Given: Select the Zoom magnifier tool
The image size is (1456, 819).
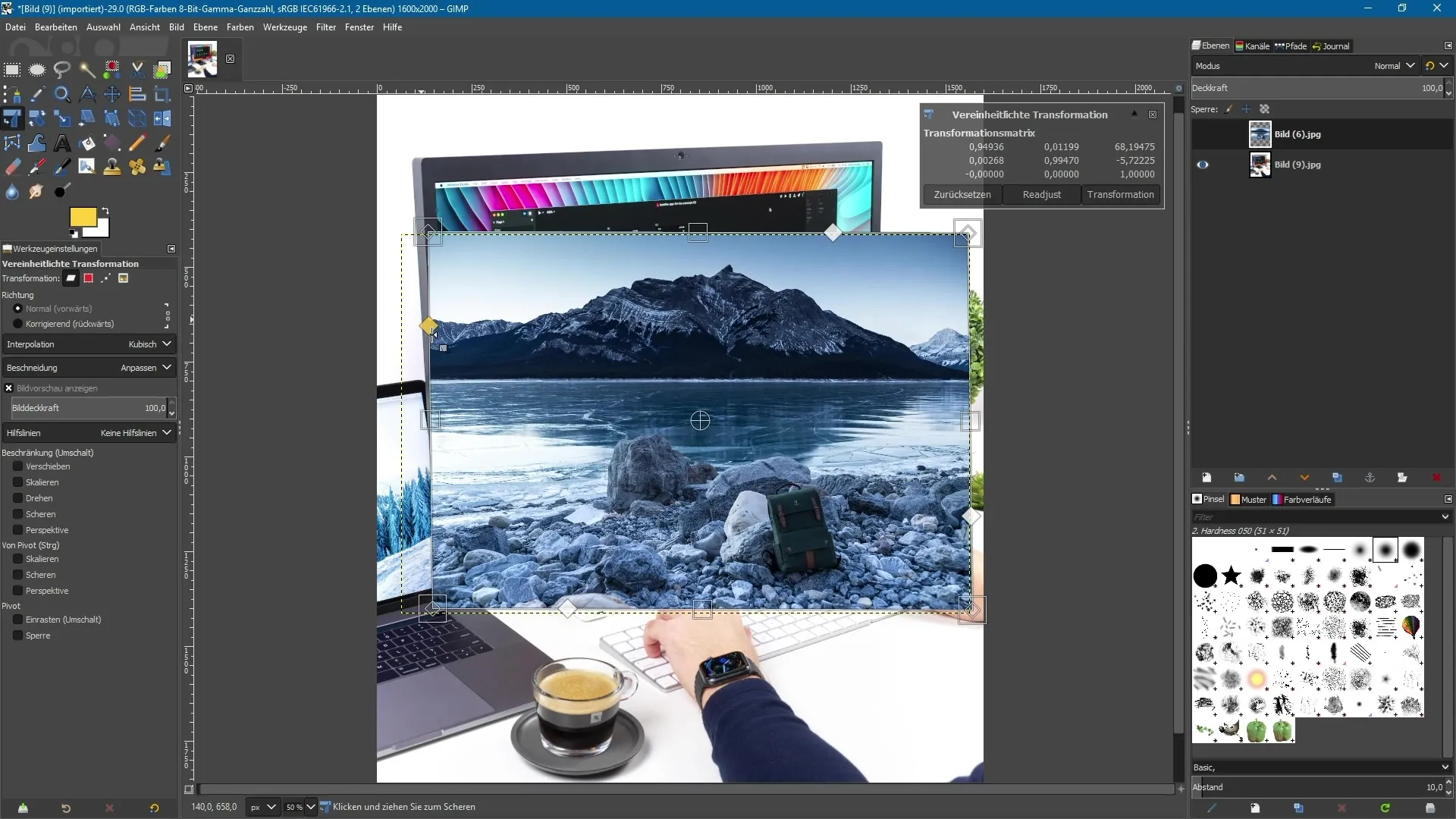Looking at the screenshot, I should coord(62,94).
